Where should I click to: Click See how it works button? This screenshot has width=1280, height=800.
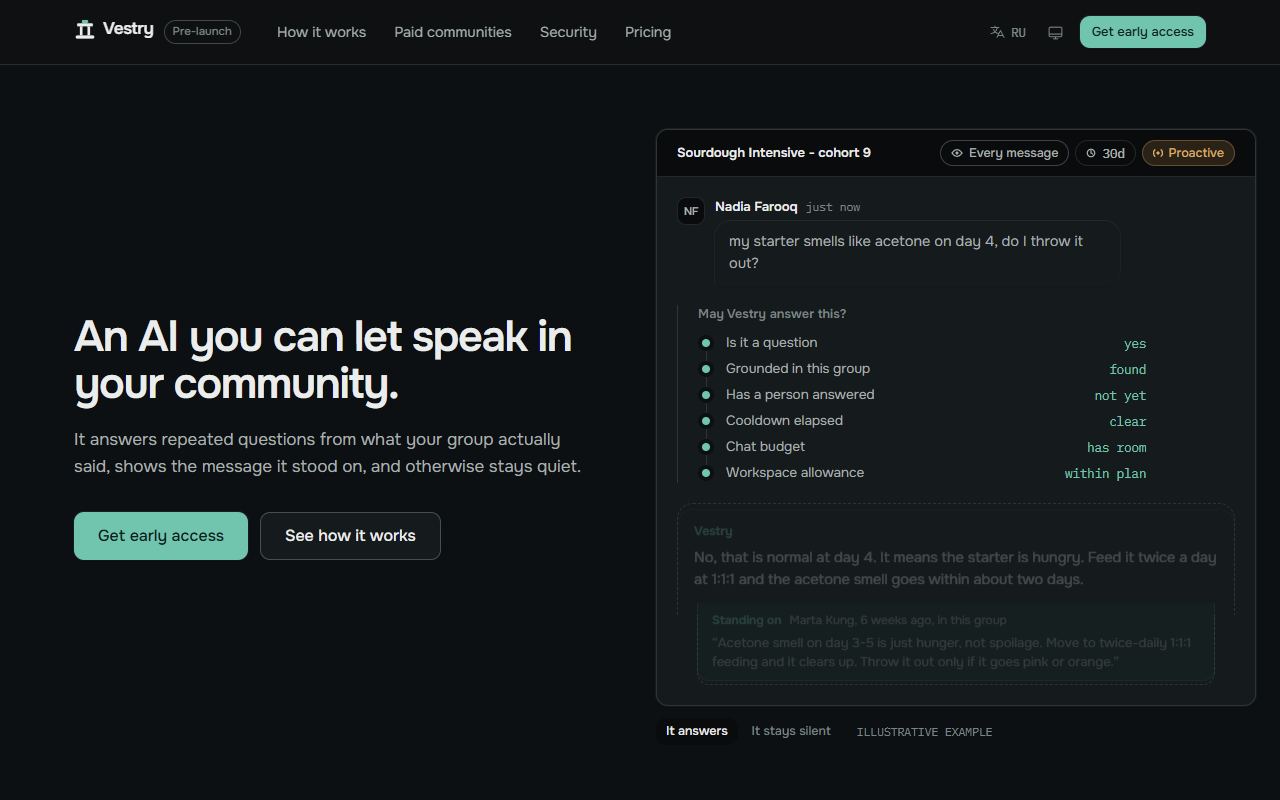(350, 536)
